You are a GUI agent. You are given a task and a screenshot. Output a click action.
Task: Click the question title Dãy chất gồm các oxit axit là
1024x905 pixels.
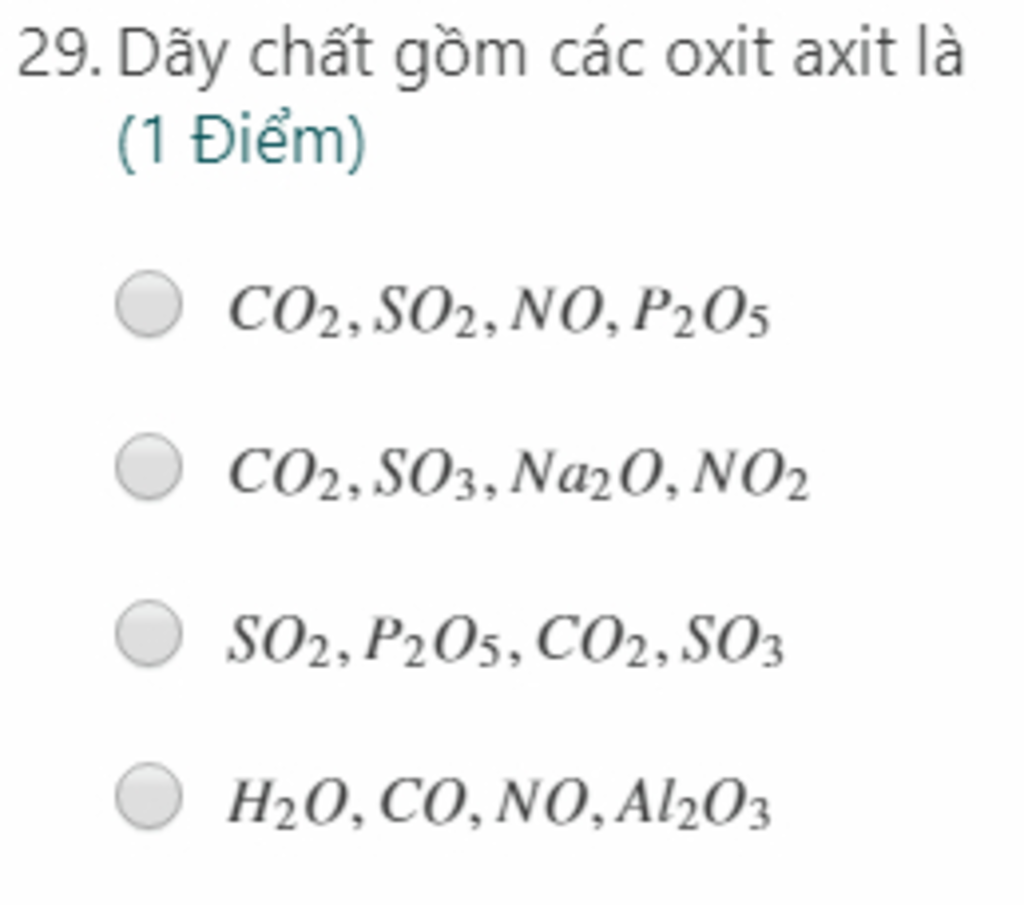point(540,56)
